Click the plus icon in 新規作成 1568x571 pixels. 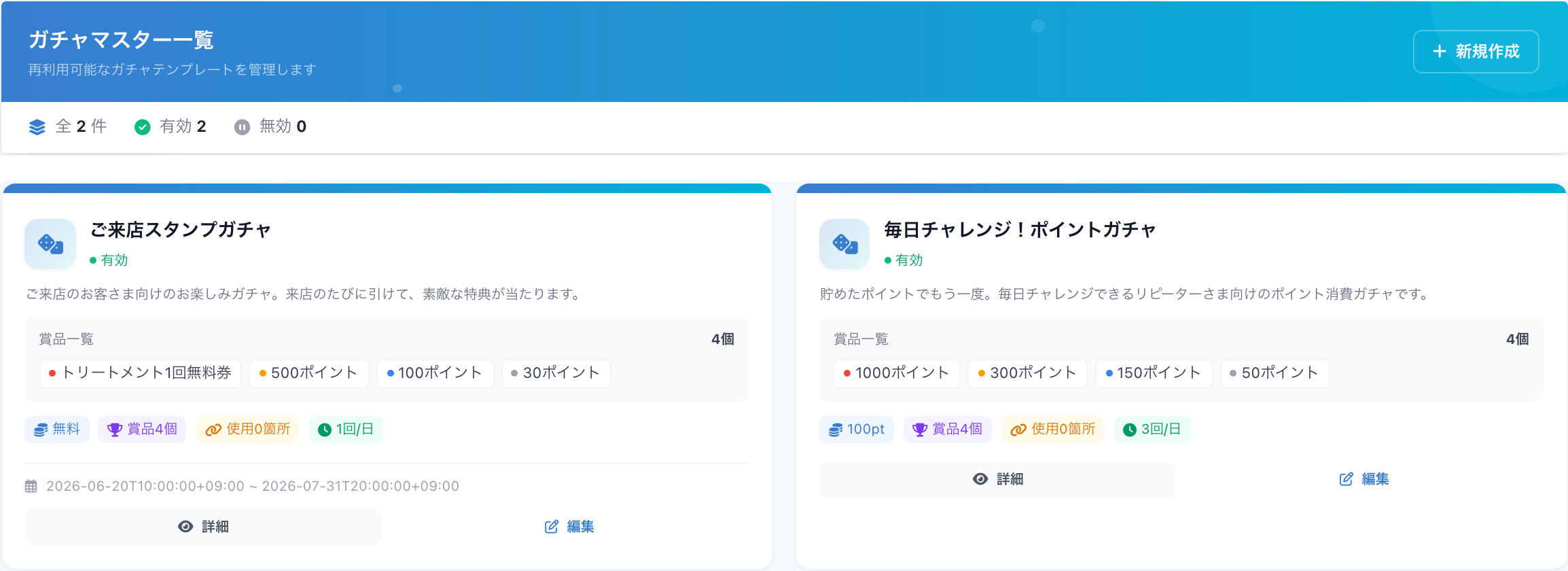click(1439, 52)
